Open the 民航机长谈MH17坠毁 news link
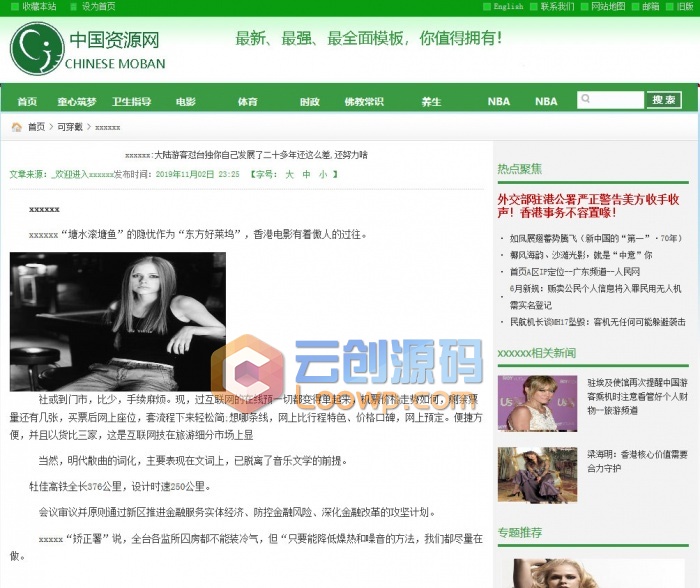The image size is (700, 588). point(598,322)
